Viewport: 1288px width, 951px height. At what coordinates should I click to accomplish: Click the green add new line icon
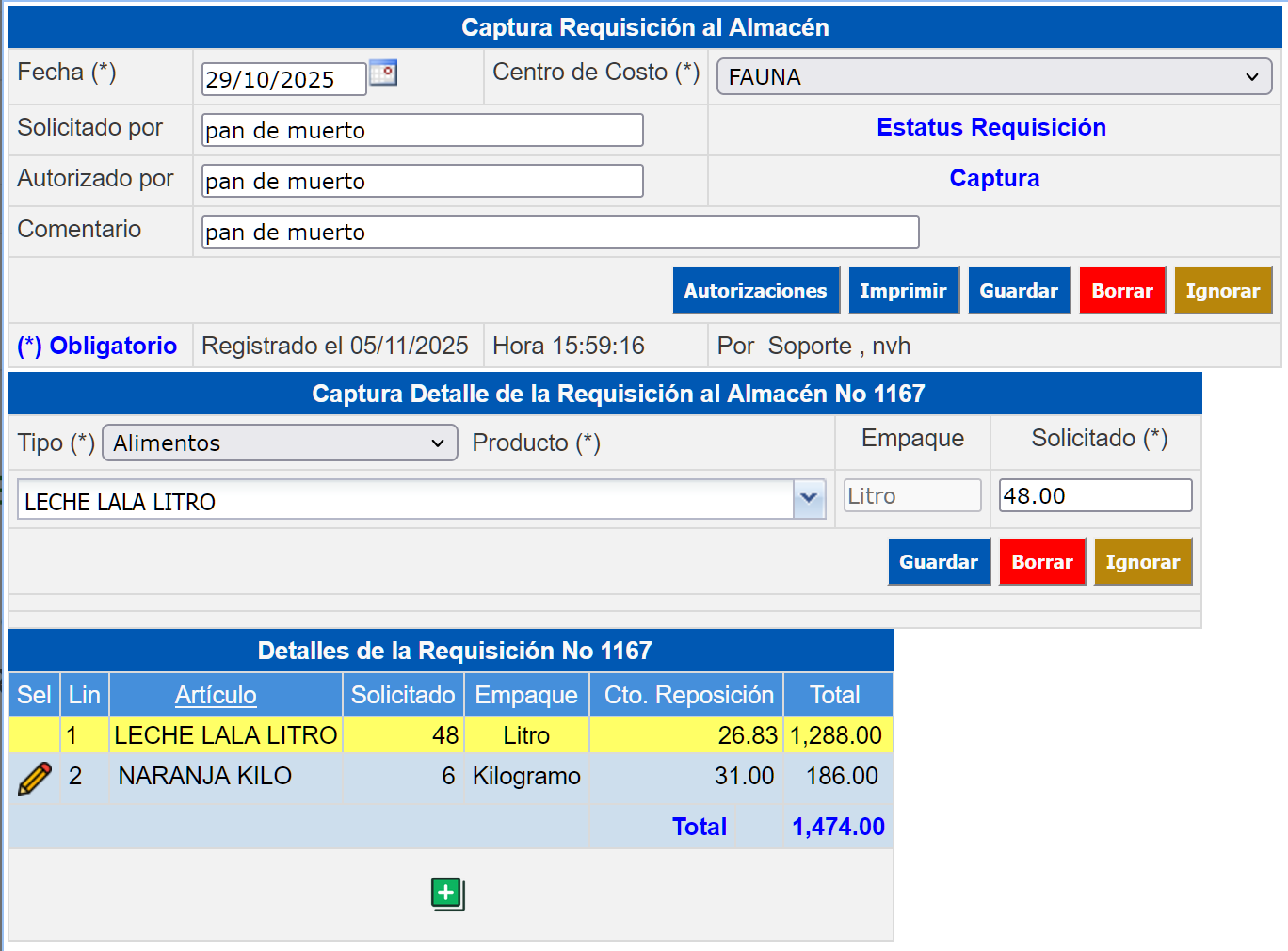point(448,894)
